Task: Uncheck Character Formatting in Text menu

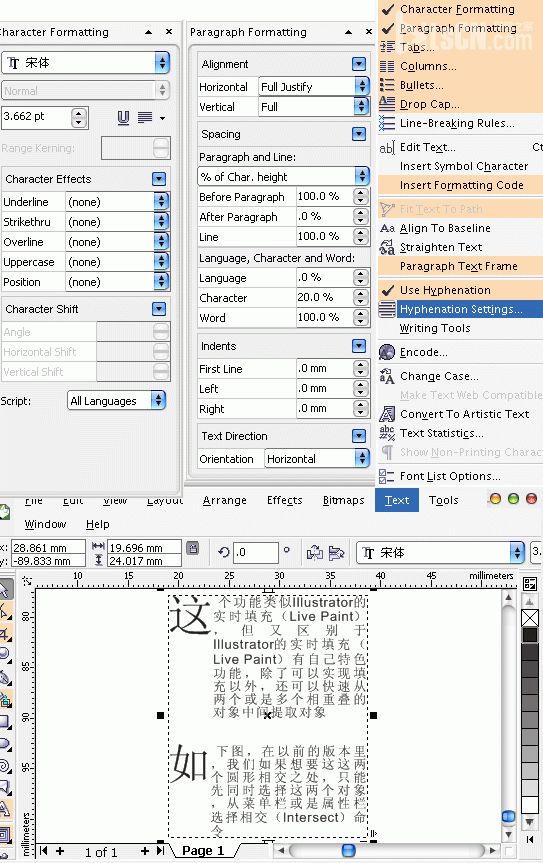Action: click(x=459, y=9)
